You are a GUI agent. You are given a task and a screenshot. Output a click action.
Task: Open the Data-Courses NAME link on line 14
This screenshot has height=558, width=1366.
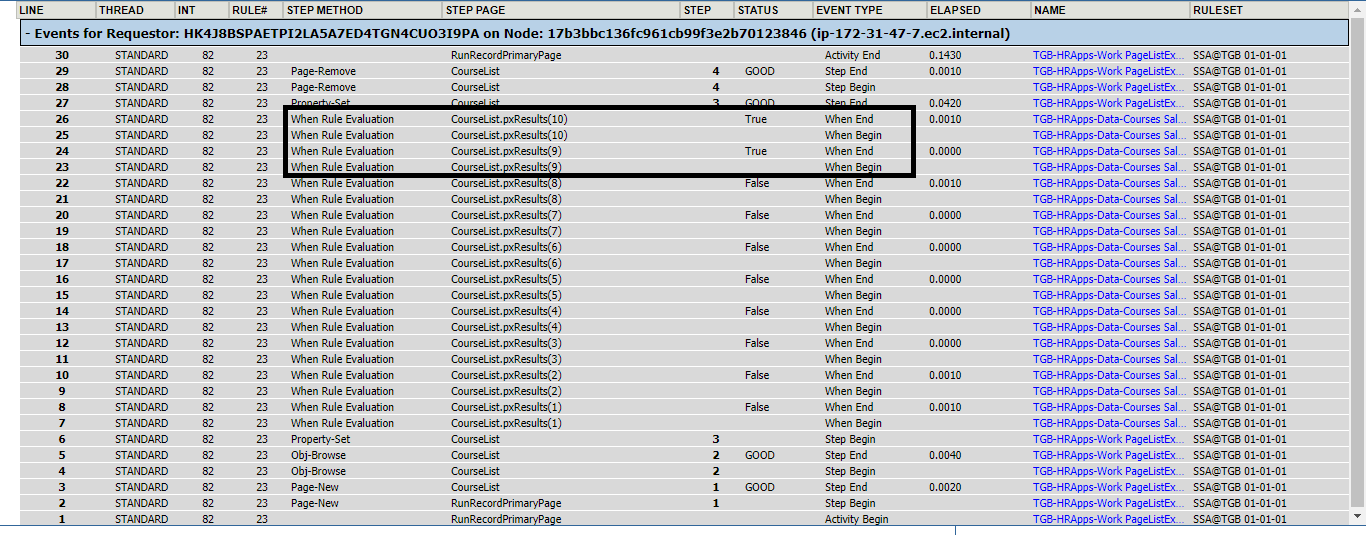(1108, 311)
